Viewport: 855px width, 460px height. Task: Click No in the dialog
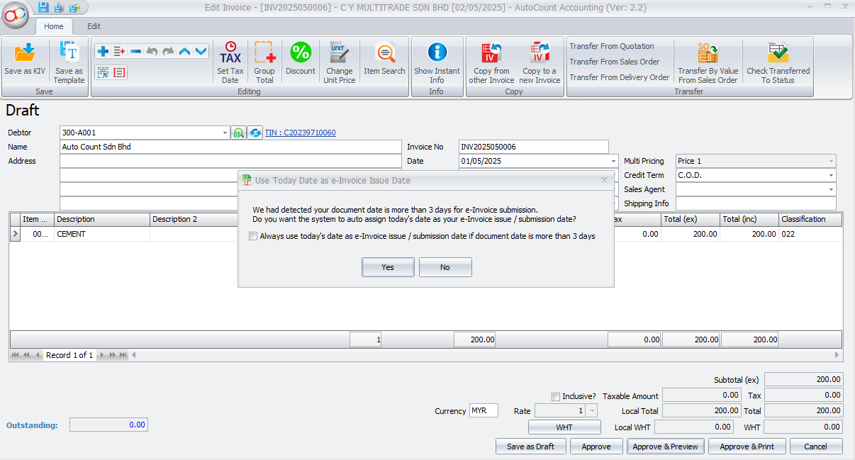445,267
